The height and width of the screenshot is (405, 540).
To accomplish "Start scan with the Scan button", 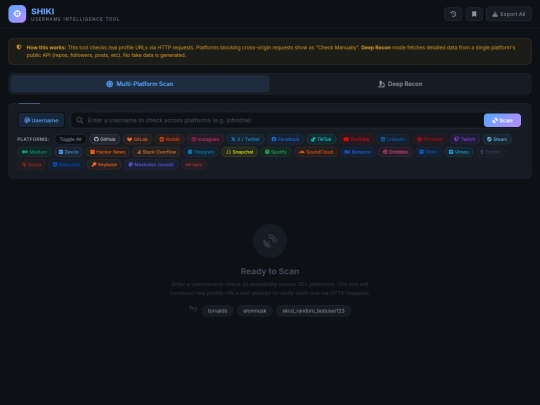I will point(502,120).
